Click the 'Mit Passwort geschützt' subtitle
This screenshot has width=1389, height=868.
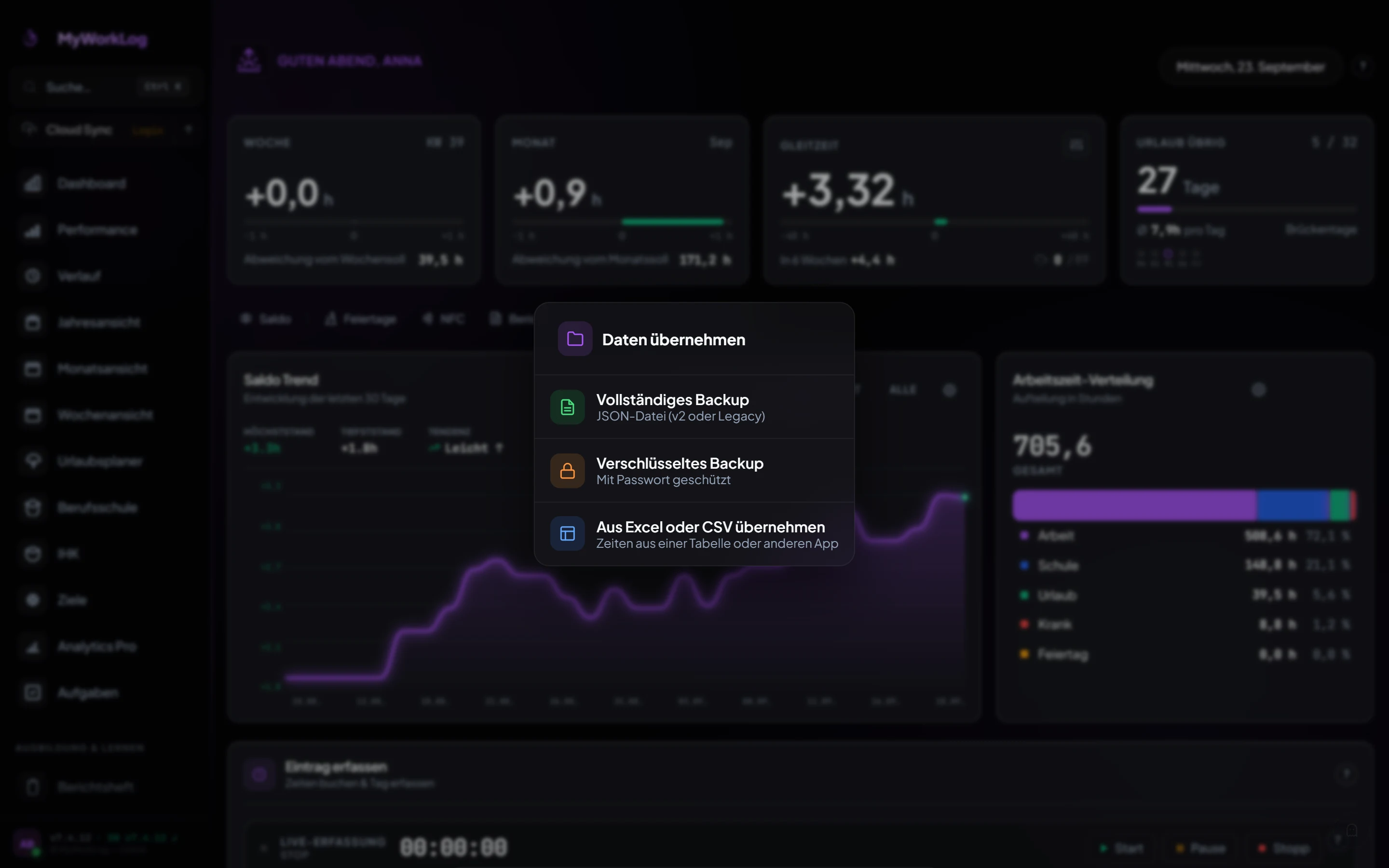point(663,480)
